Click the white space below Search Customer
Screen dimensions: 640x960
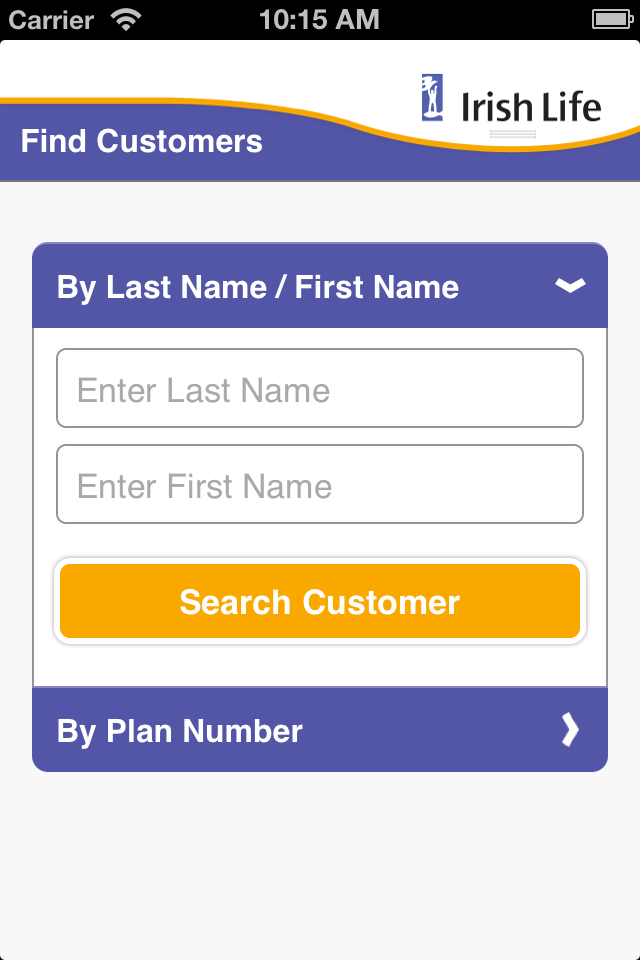click(x=320, y=665)
